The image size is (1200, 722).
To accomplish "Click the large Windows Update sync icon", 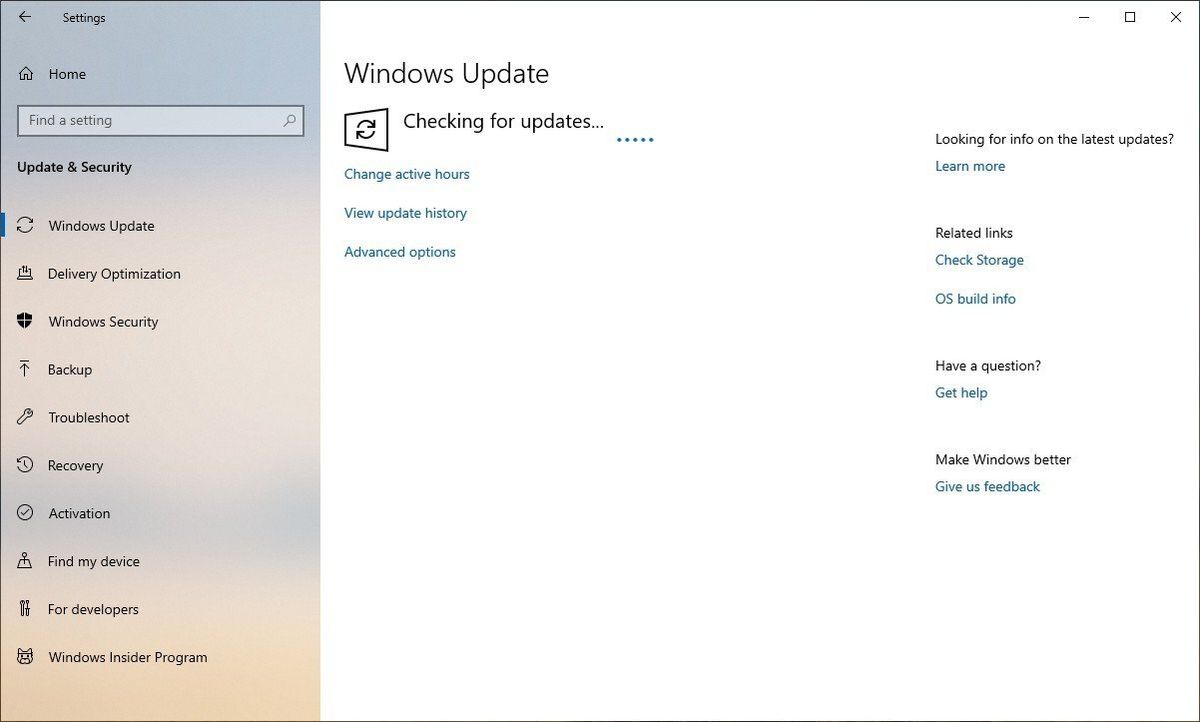I will [366, 129].
